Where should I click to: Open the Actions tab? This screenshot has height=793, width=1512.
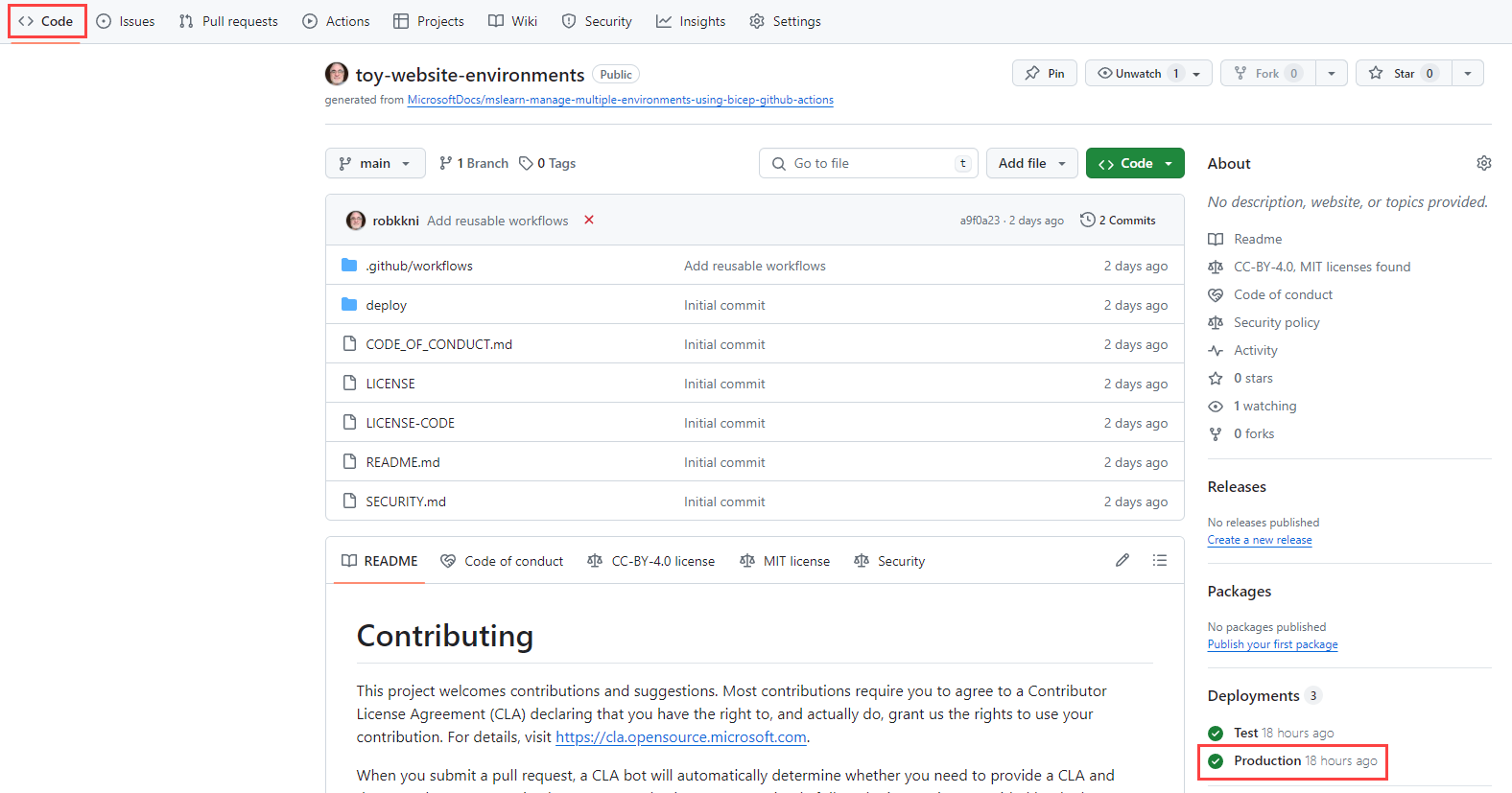[336, 21]
